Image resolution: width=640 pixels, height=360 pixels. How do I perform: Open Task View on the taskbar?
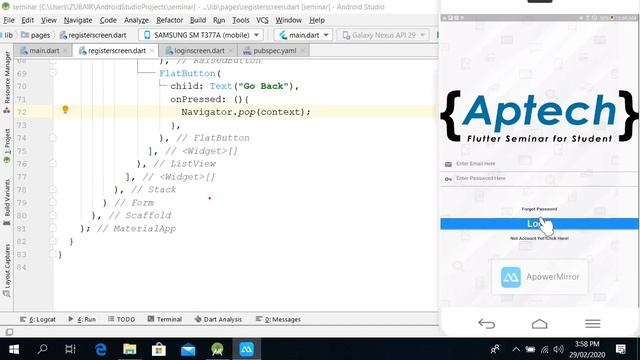tap(70, 349)
